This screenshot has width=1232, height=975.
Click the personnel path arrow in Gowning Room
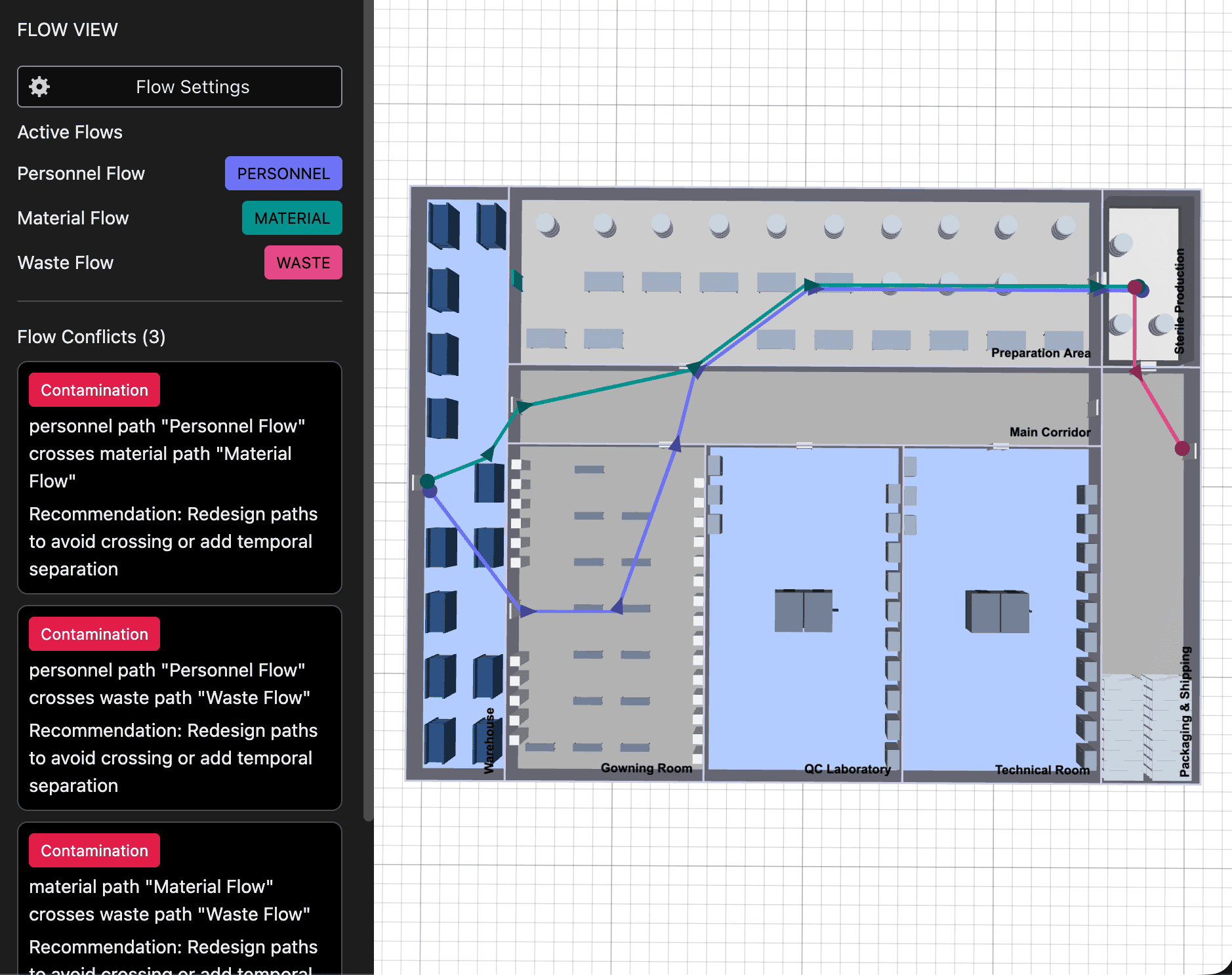[617, 607]
